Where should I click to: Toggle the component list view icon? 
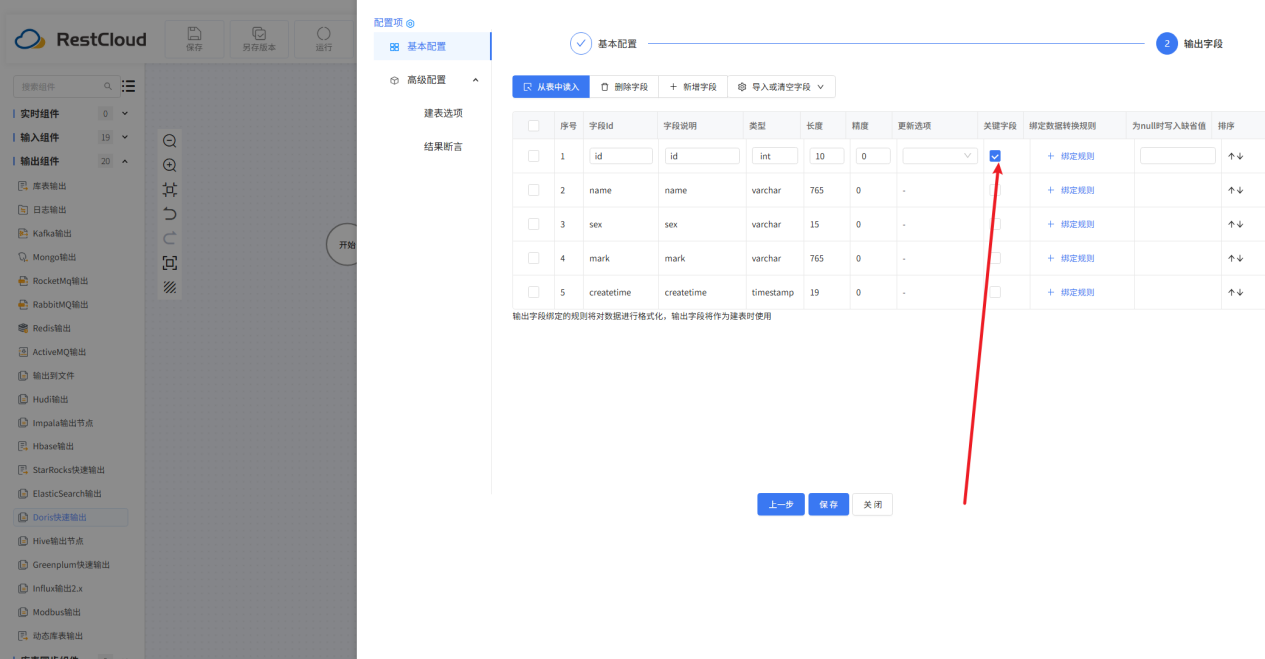coord(128,87)
